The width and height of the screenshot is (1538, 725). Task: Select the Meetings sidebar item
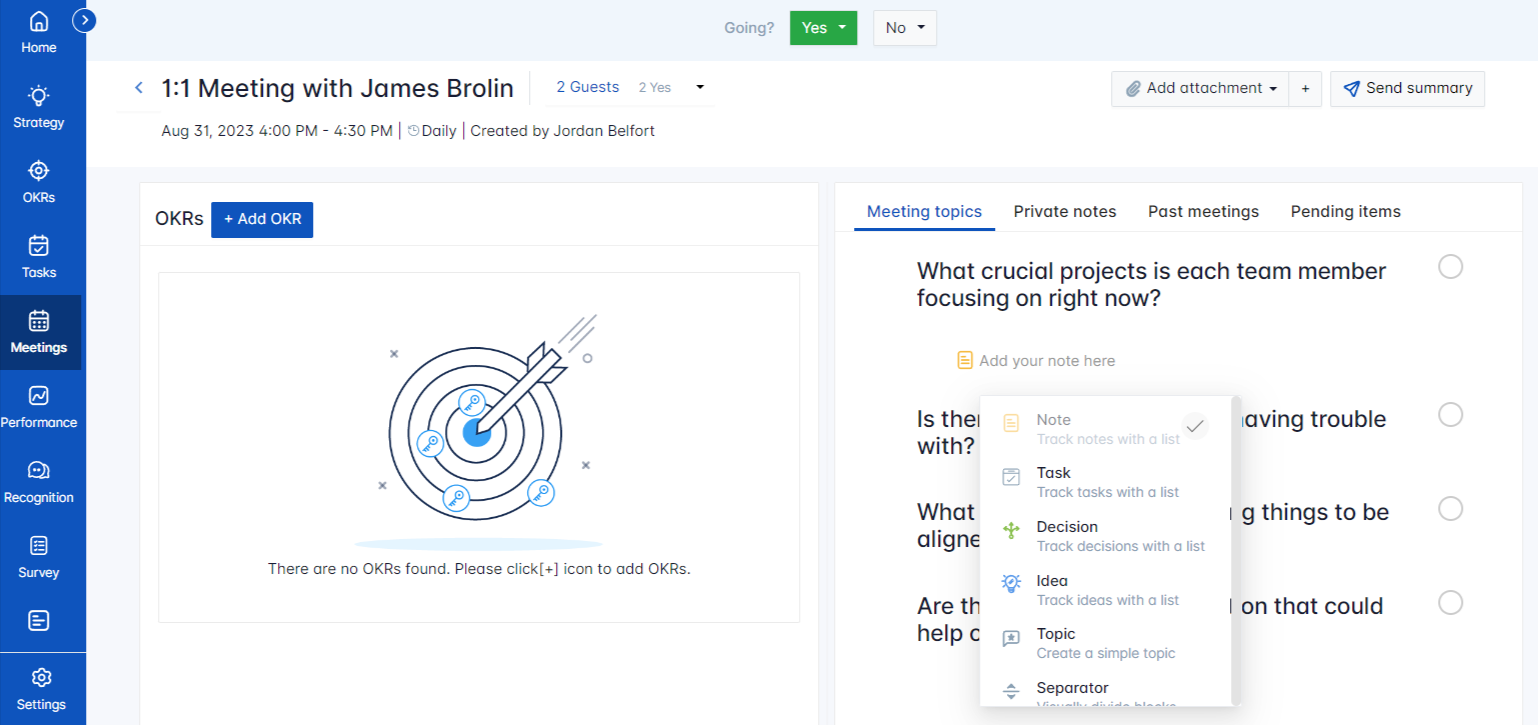[x=39, y=332]
